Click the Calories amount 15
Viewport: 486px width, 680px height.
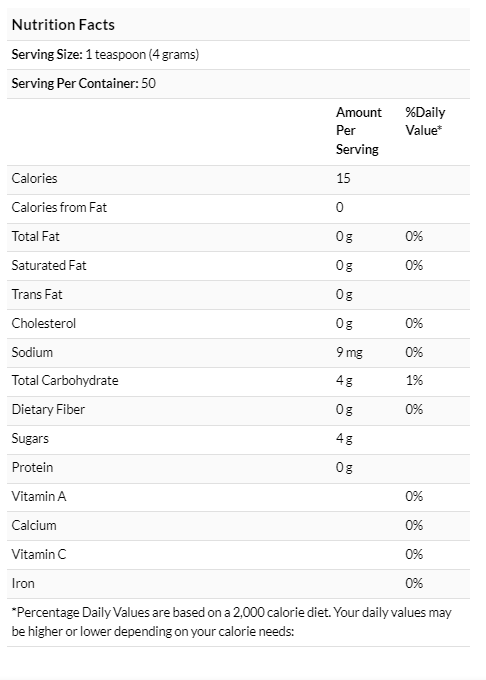tap(343, 178)
